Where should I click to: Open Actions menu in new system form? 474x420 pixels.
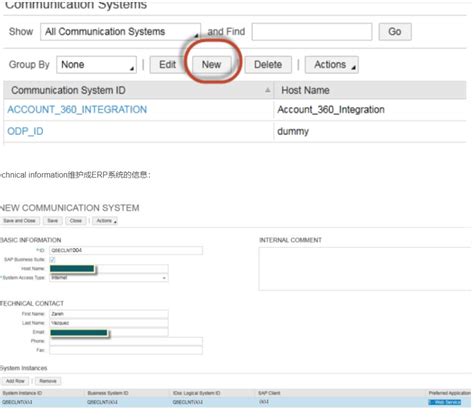click(105, 221)
